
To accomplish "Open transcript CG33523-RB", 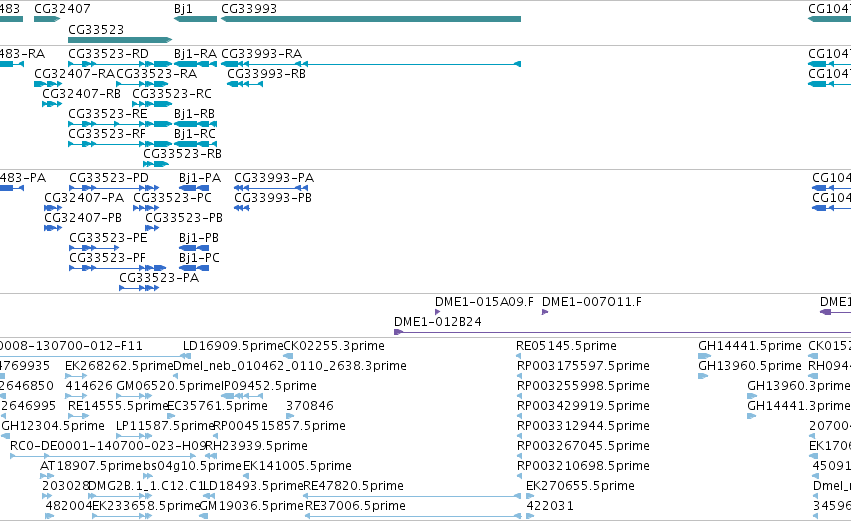I will pos(182,154).
